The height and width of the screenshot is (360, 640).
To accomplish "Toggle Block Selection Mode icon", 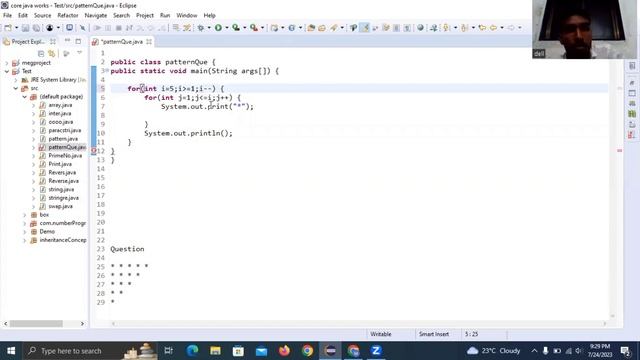I will coord(396,28).
